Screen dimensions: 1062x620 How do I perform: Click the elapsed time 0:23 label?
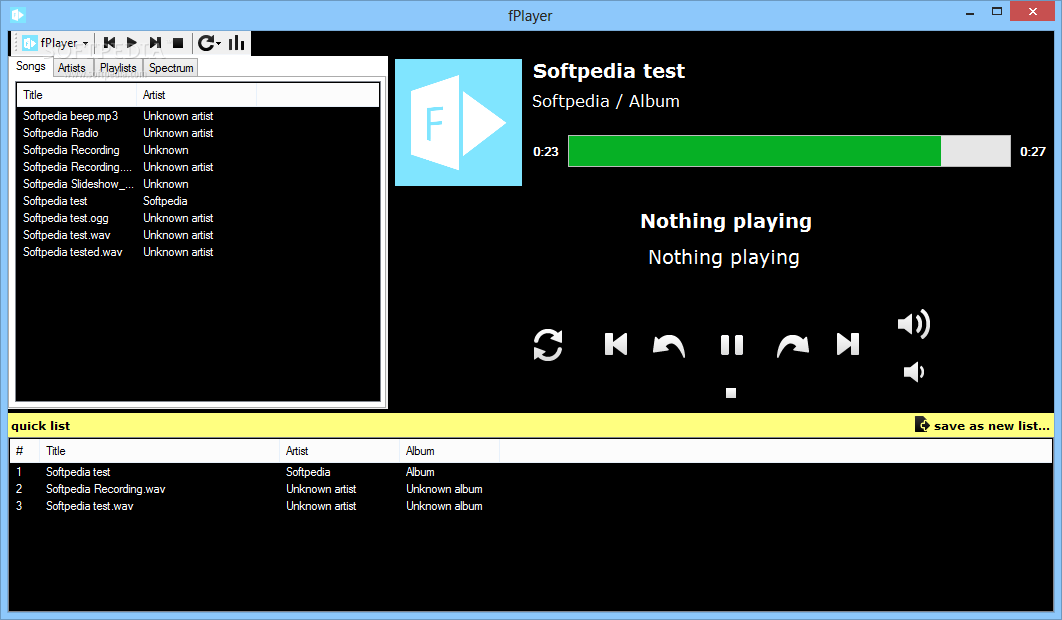click(546, 152)
